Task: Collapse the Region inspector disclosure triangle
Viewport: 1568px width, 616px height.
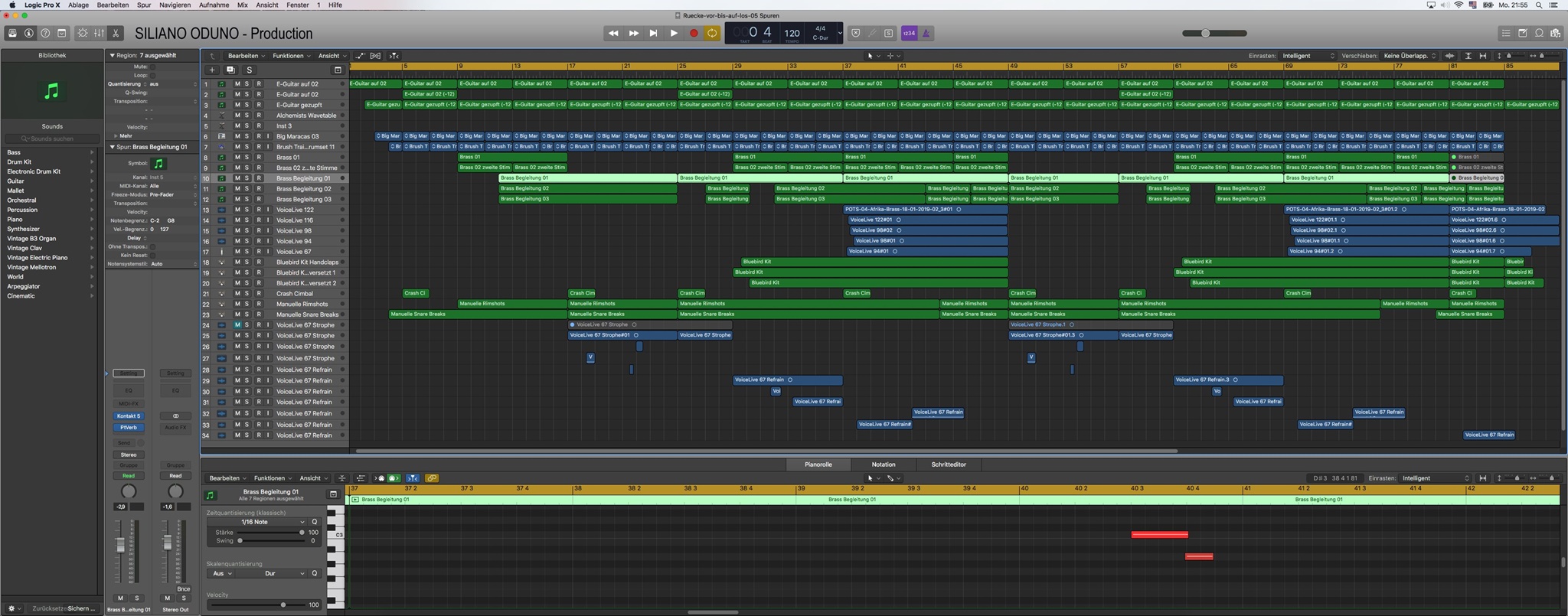Action: [112, 56]
